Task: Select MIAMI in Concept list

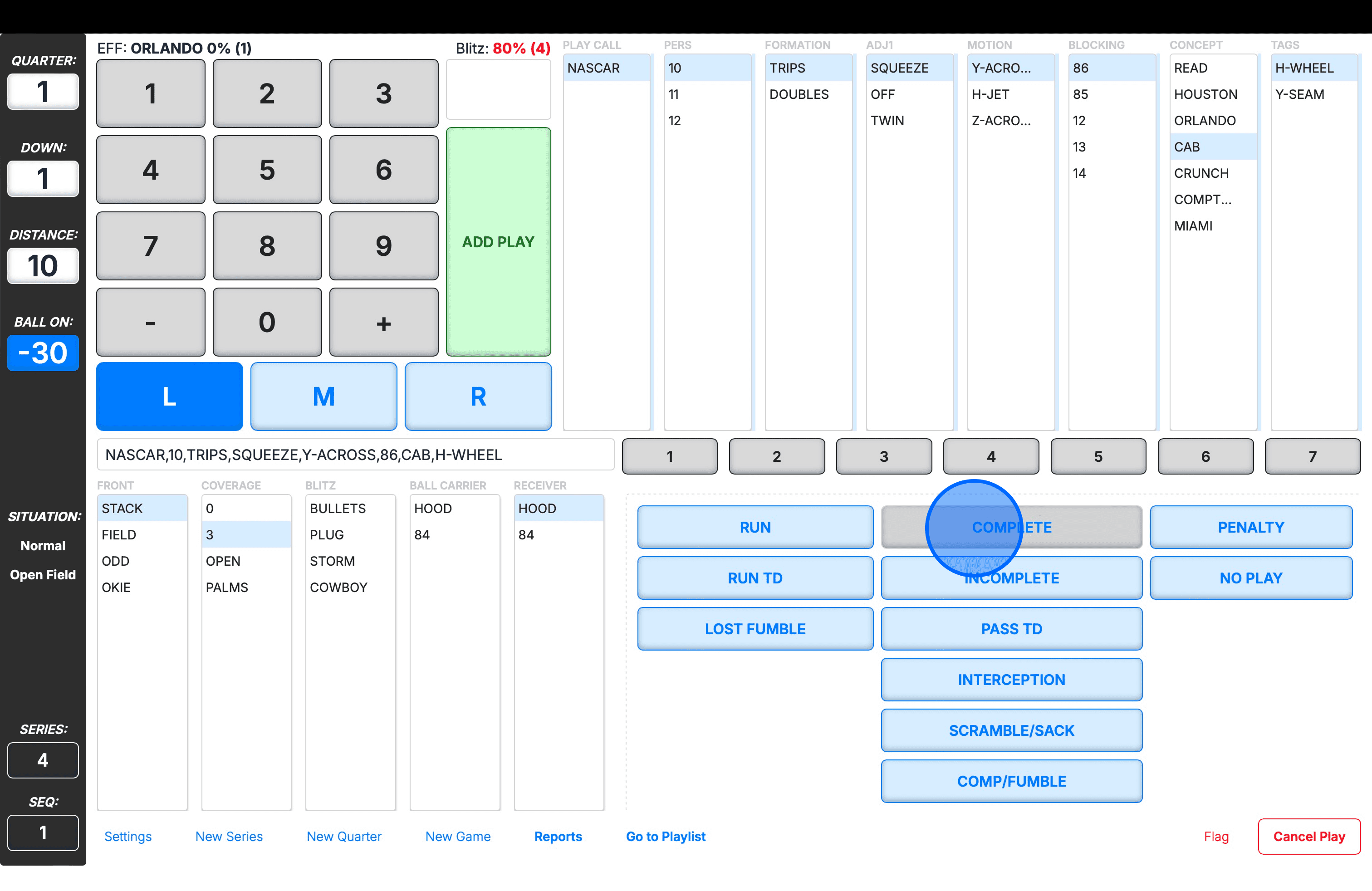Action: pos(1214,226)
